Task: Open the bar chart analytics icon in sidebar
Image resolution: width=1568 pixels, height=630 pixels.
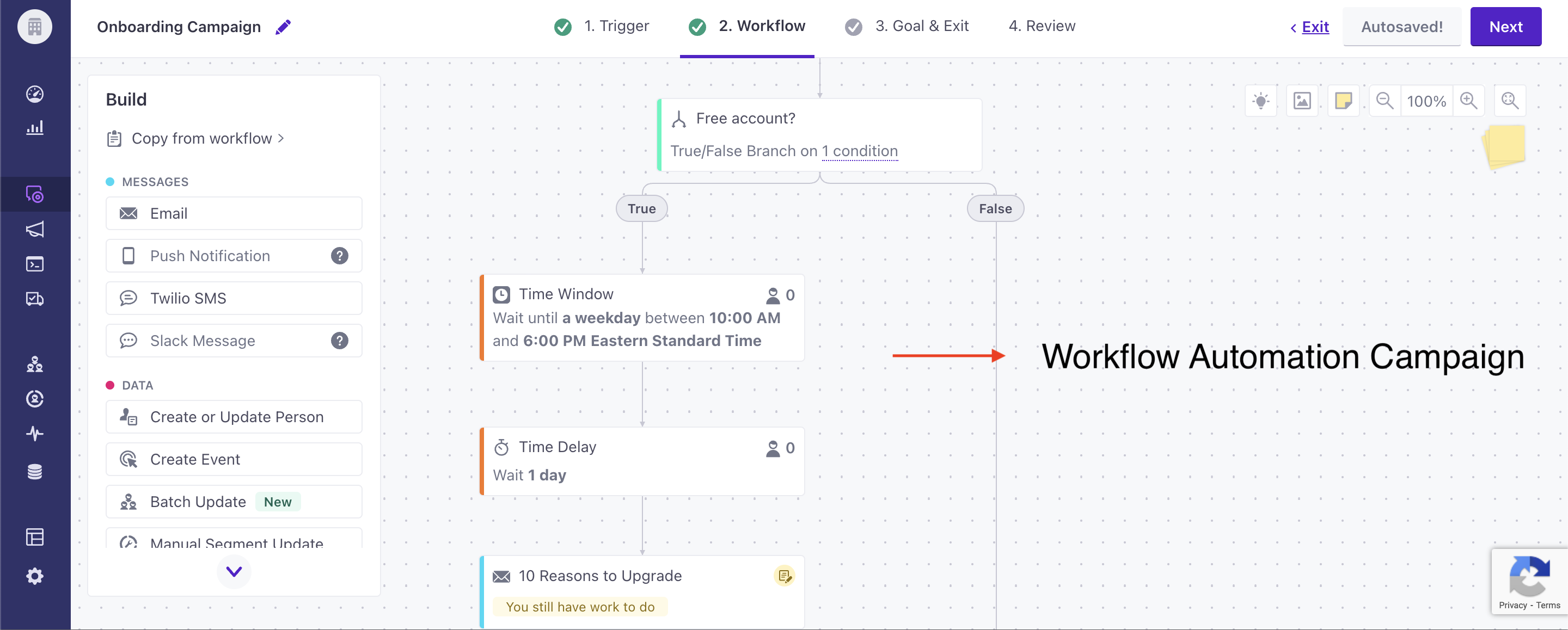Action: pyautogui.click(x=35, y=128)
